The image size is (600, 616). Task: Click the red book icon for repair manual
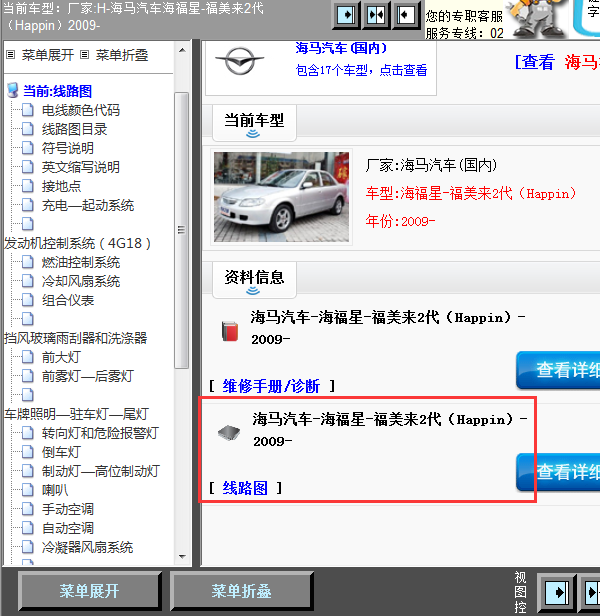click(x=230, y=332)
